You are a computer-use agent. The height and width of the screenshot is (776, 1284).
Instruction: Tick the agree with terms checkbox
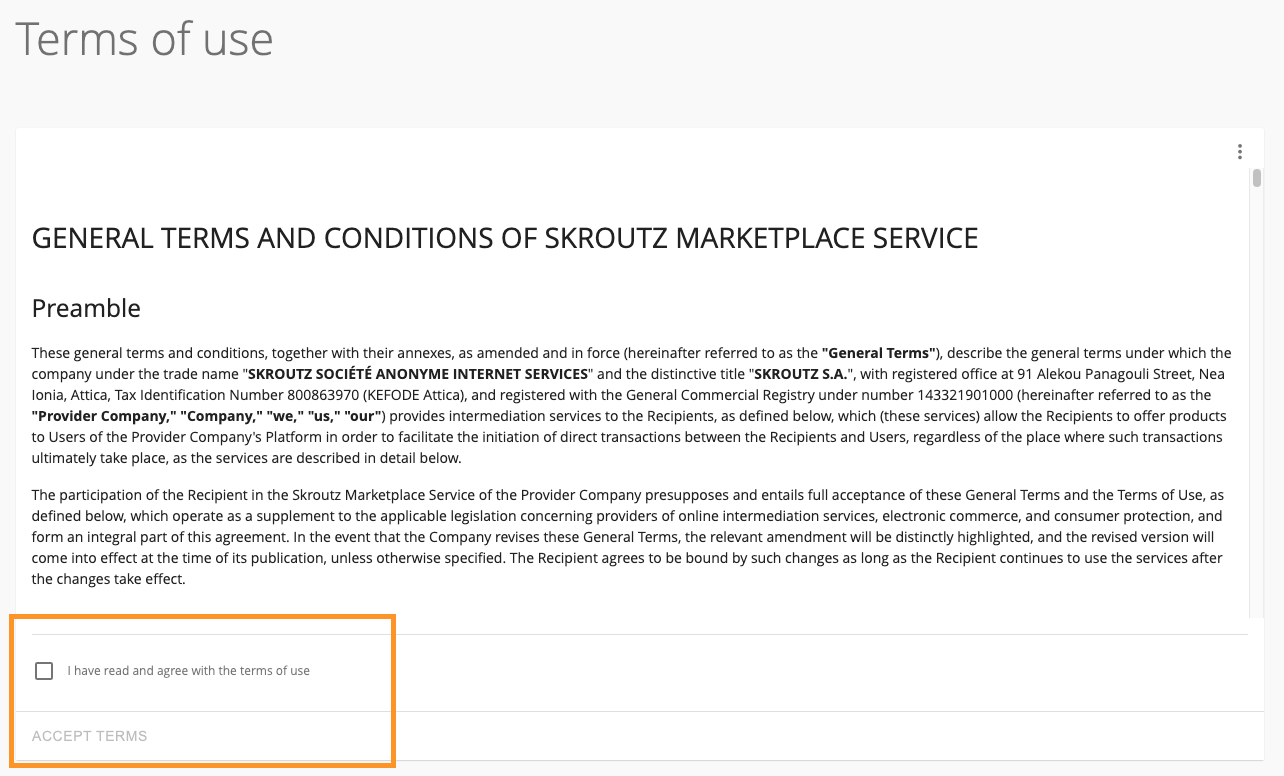(x=44, y=671)
